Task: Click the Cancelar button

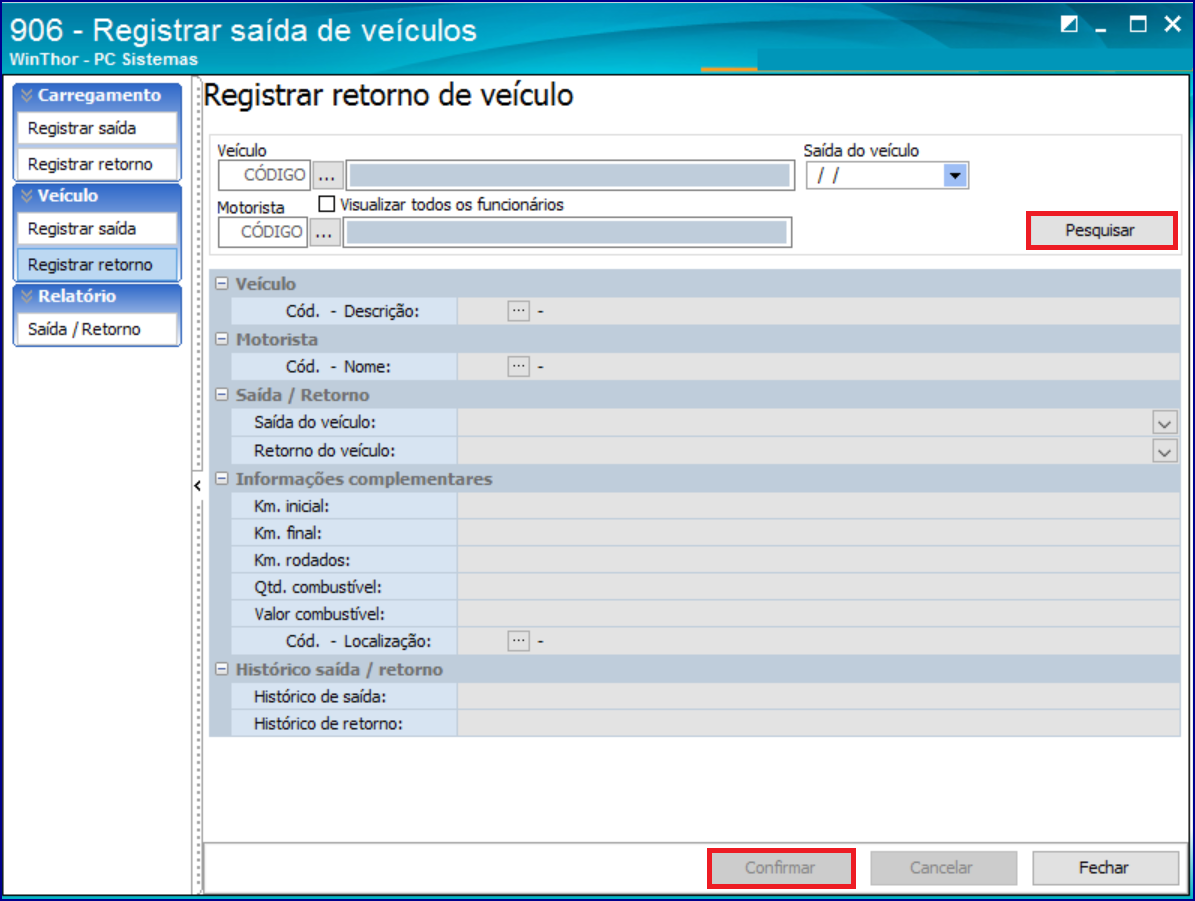Action: point(943,867)
